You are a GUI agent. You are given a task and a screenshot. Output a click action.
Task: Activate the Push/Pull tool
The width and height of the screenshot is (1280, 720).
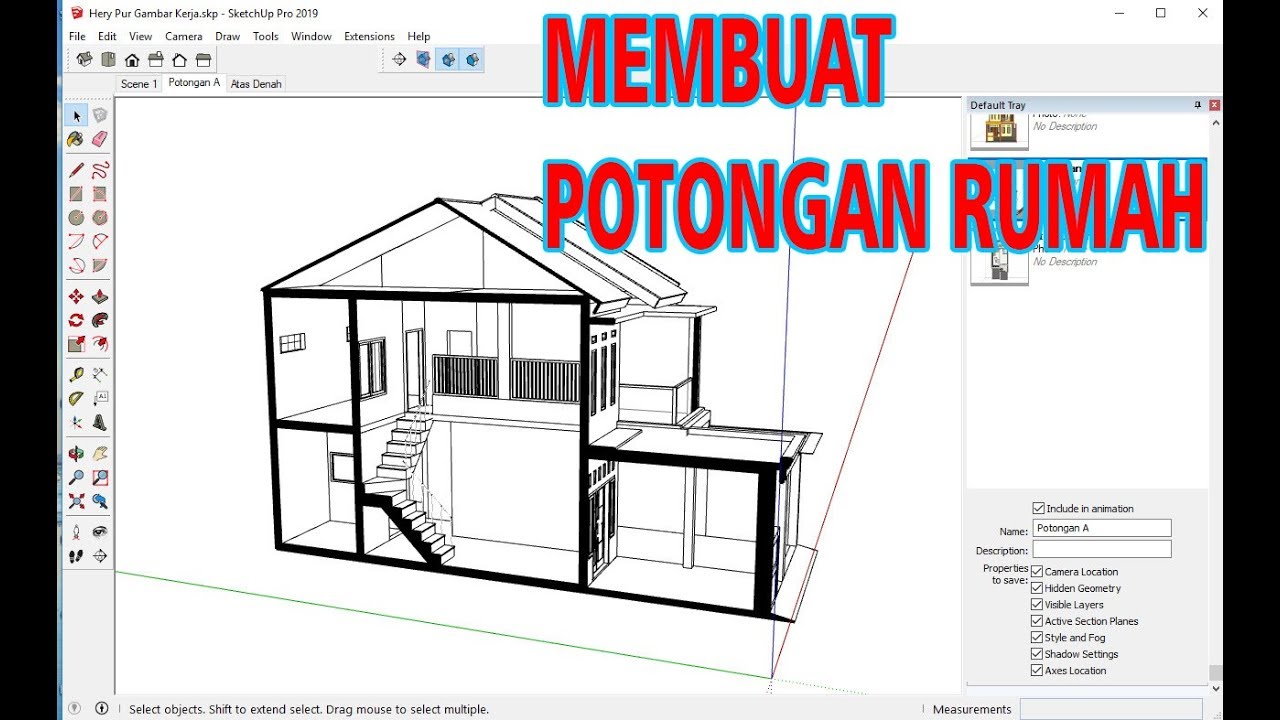(100, 297)
